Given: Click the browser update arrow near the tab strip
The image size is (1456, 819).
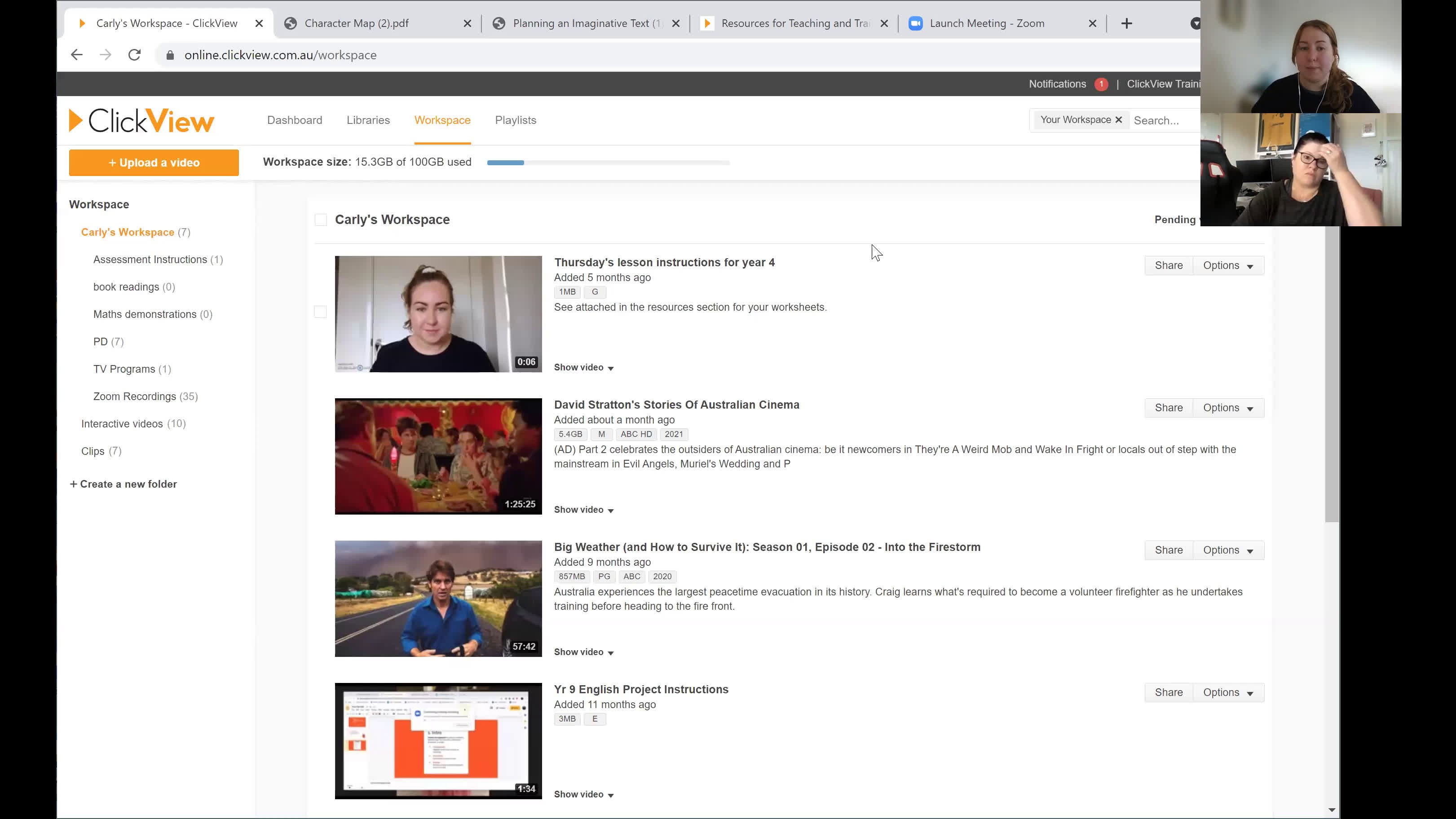Looking at the screenshot, I should [1196, 23].
